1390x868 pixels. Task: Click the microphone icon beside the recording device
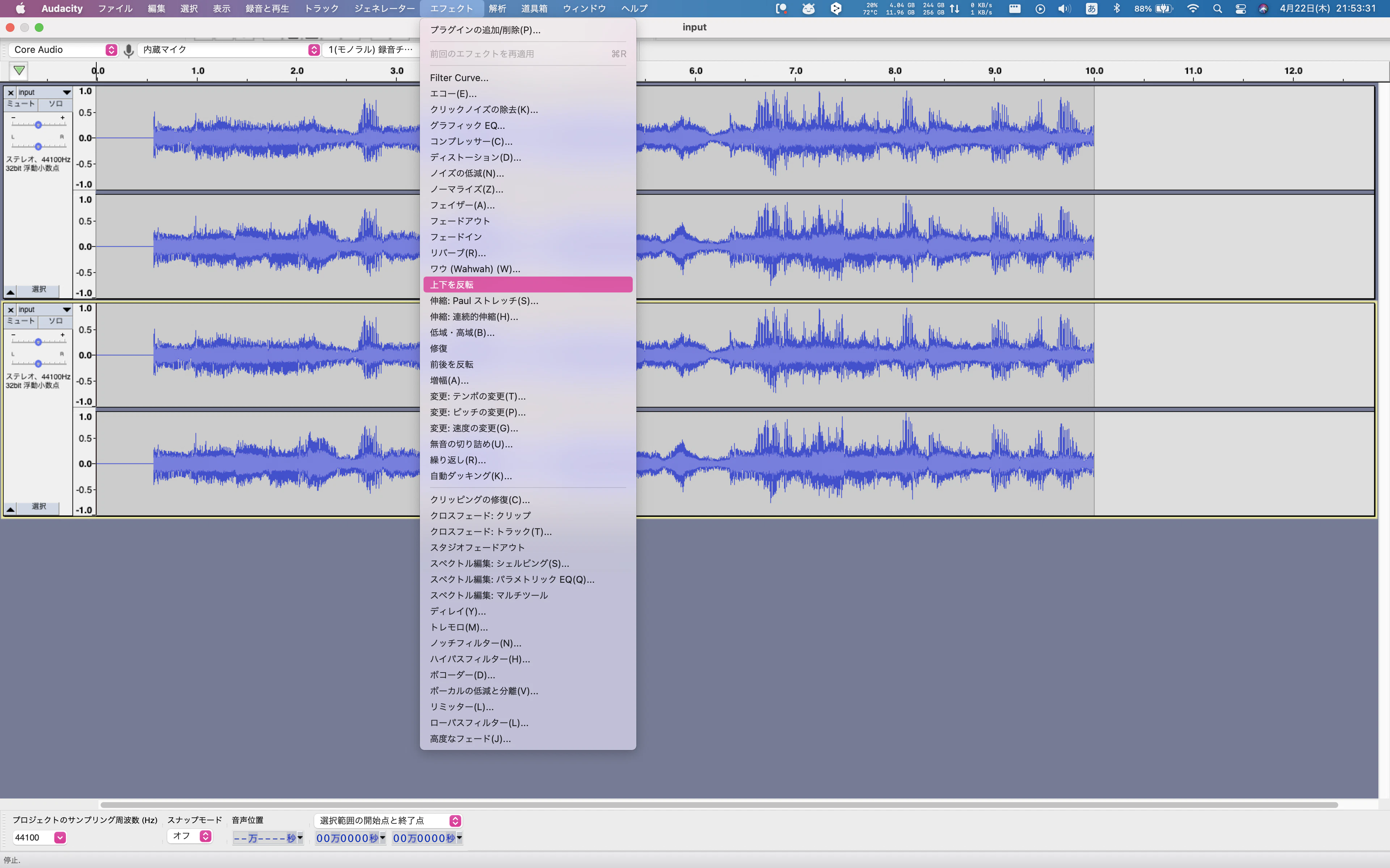(129, 51)
